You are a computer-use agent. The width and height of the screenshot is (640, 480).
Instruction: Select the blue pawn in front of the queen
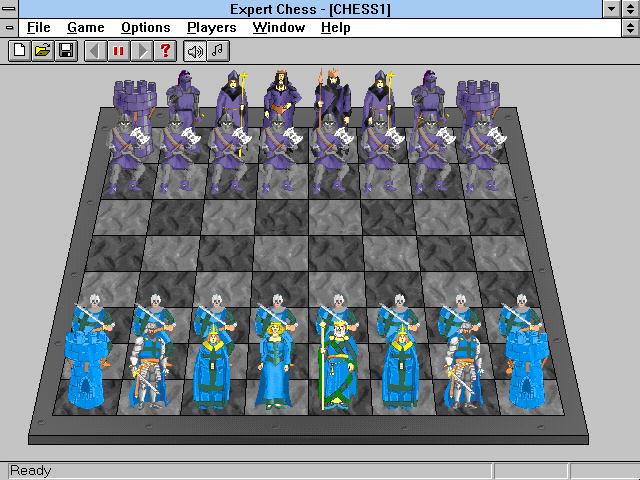277,309
